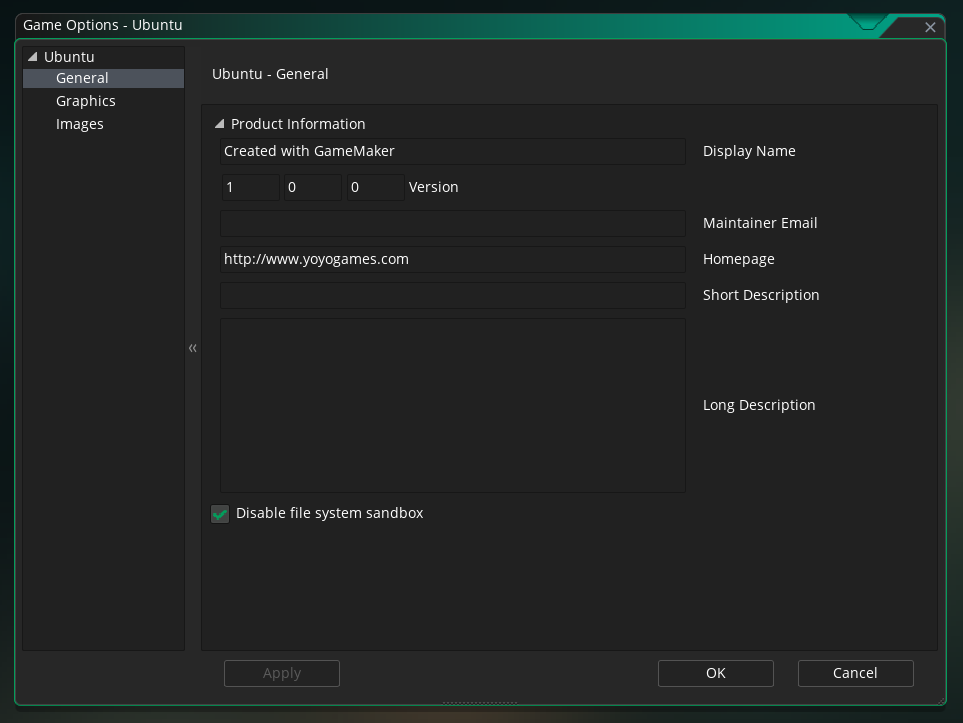963x723 pixels.
Task: Click the greyed-out Apply button
Action: click(282, 673)
